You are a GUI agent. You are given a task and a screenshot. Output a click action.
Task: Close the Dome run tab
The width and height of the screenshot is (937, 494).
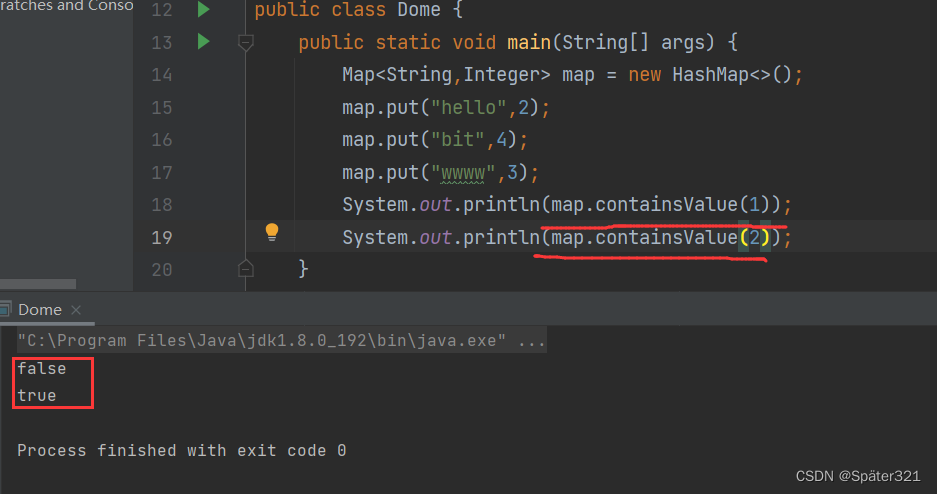pyautogui.click(x=76, y=310)
